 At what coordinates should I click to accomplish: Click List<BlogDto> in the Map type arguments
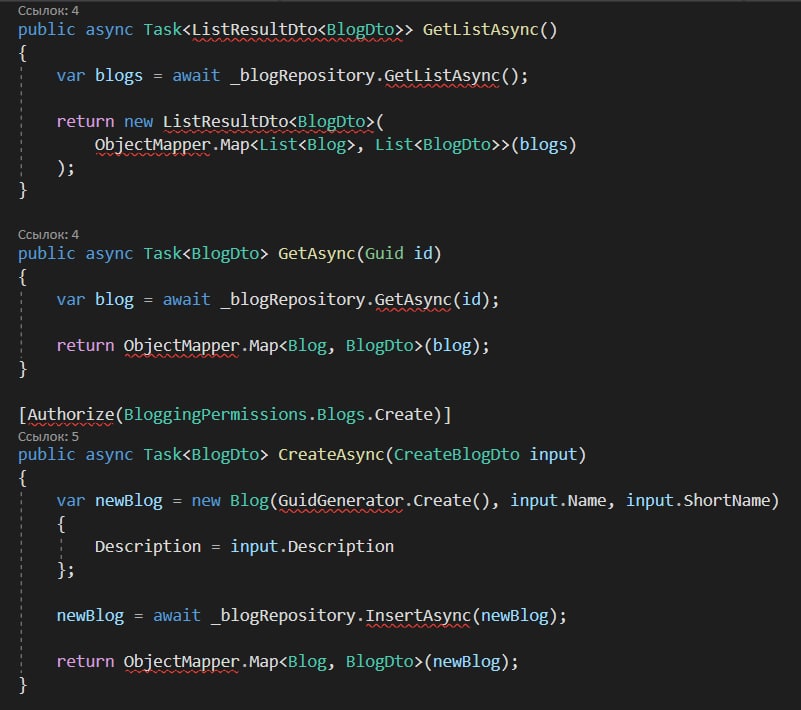438,145
